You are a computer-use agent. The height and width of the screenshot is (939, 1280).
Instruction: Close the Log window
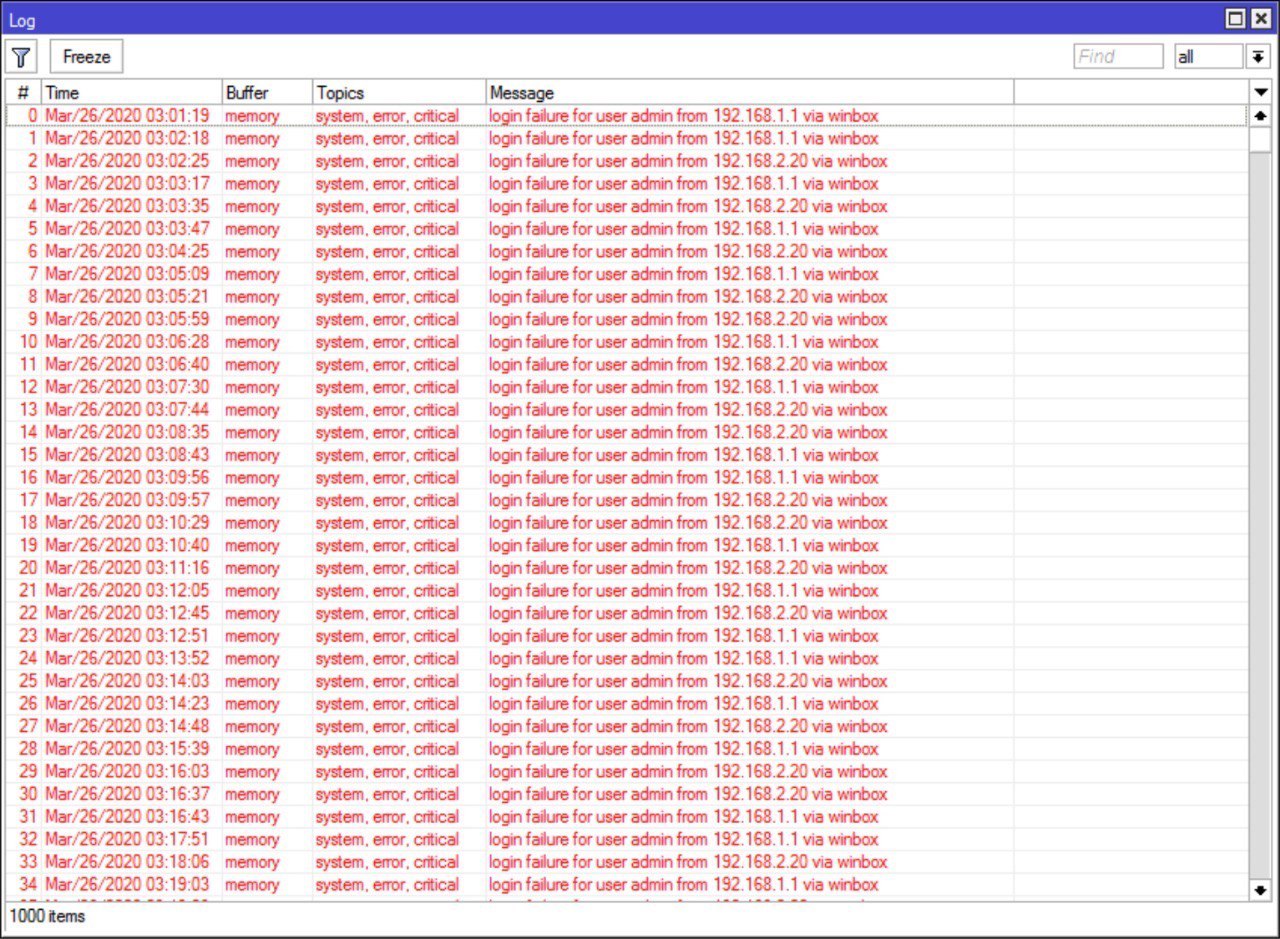tap(1260, 19)
